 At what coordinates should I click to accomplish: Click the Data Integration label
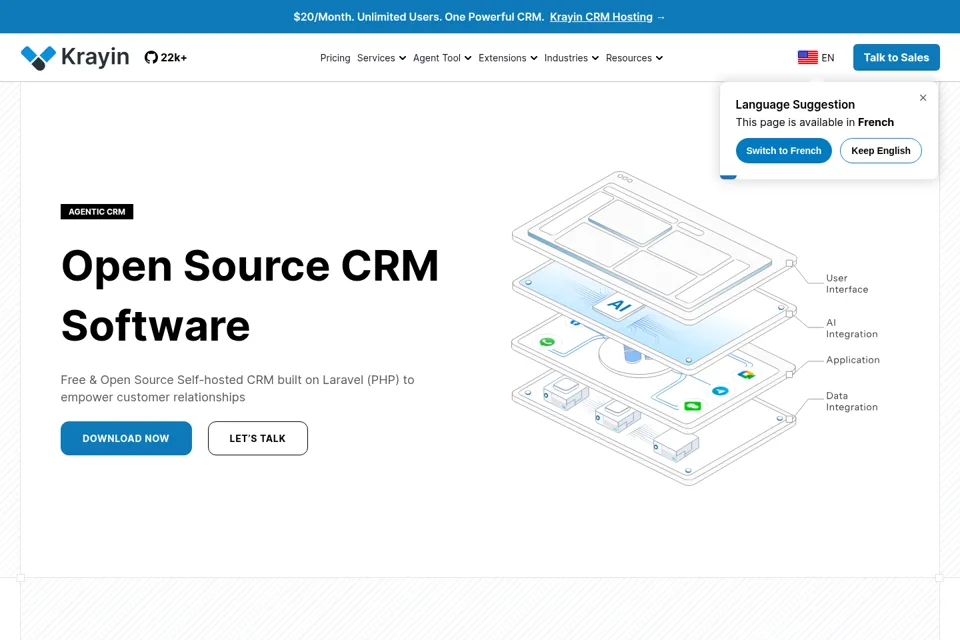tap(852, 401)
